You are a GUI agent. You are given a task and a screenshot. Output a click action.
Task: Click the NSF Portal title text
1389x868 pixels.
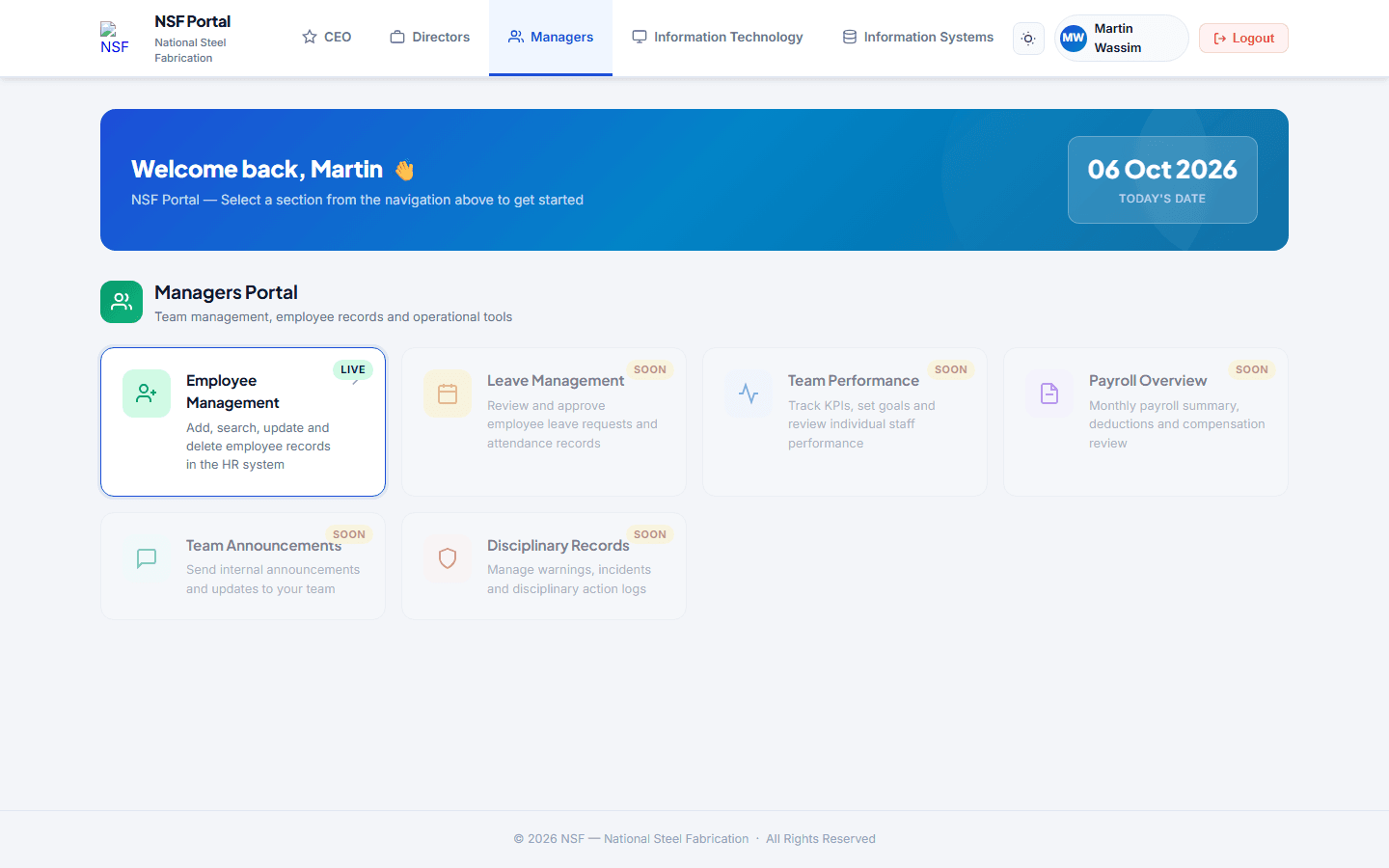tap(193, 21)
